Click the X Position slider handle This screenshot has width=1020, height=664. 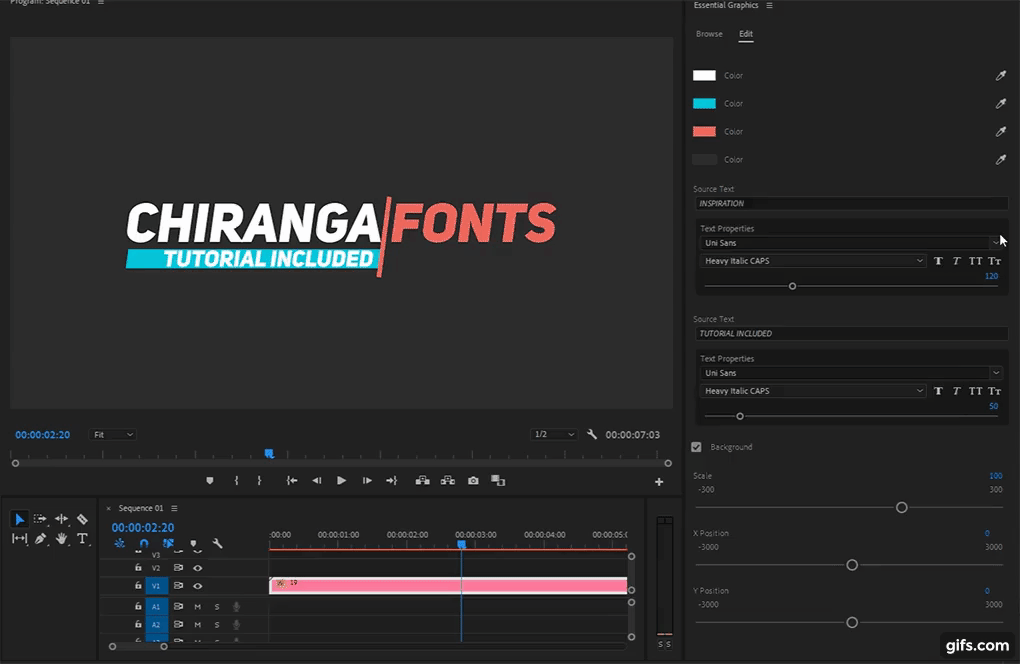point(852,565)
